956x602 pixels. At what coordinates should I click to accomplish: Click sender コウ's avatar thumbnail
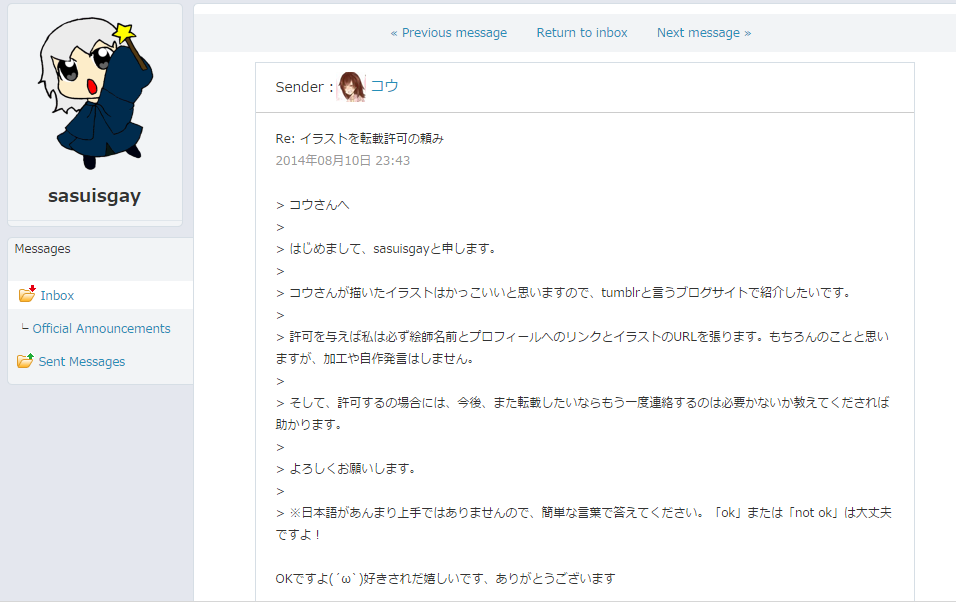tap(352, 87)
